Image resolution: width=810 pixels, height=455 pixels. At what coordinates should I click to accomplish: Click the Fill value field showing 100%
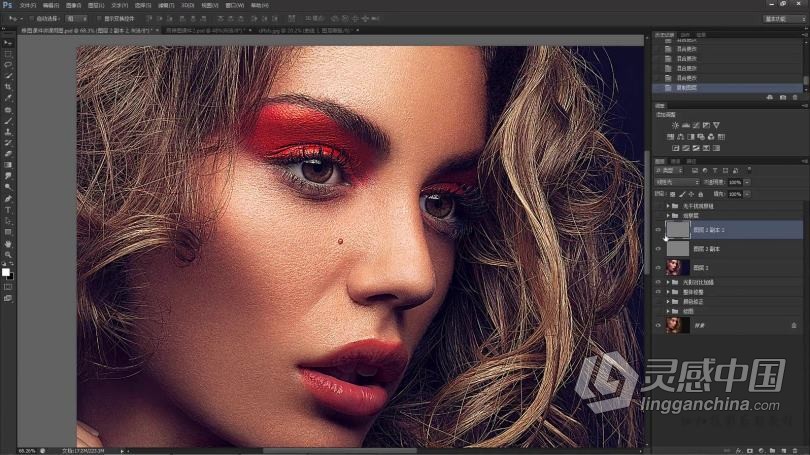click(x=735, y=194)
